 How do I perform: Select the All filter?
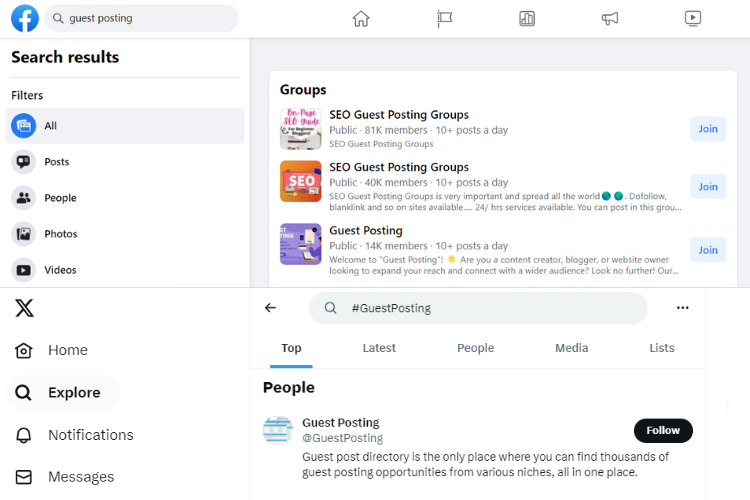coord(125,125)
